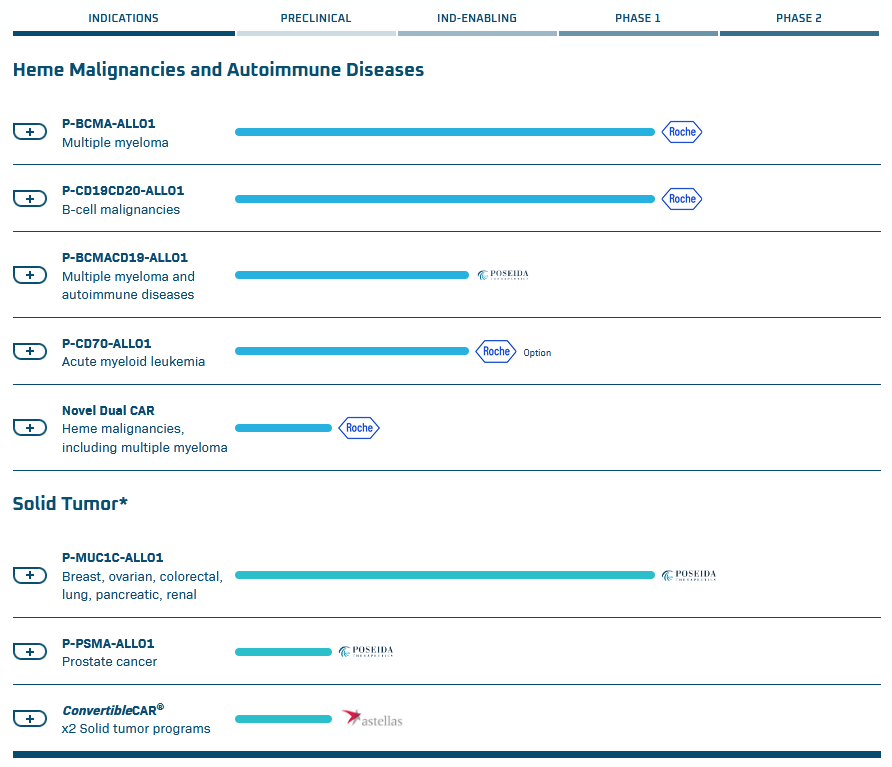Expand the P-BCMA-ALLO1 row details
The image size is (892, 767).
[x=30, y=132]
